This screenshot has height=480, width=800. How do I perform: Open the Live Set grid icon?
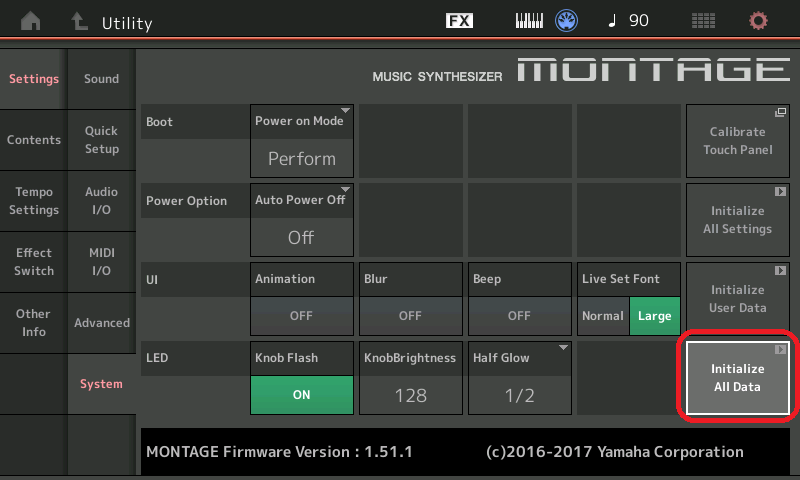pyautogui.click(x=703, y=21)
